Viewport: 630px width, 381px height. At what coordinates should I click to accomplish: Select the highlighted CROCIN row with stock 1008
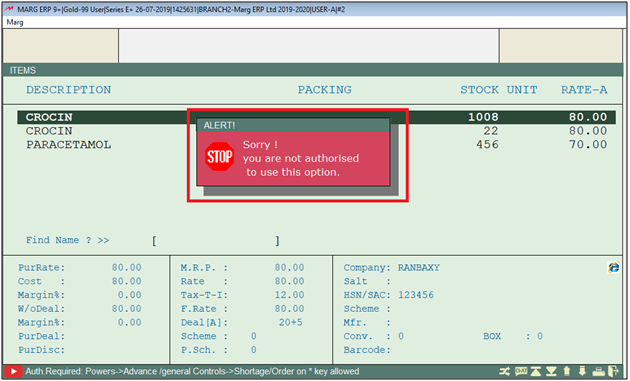[316, 117]
